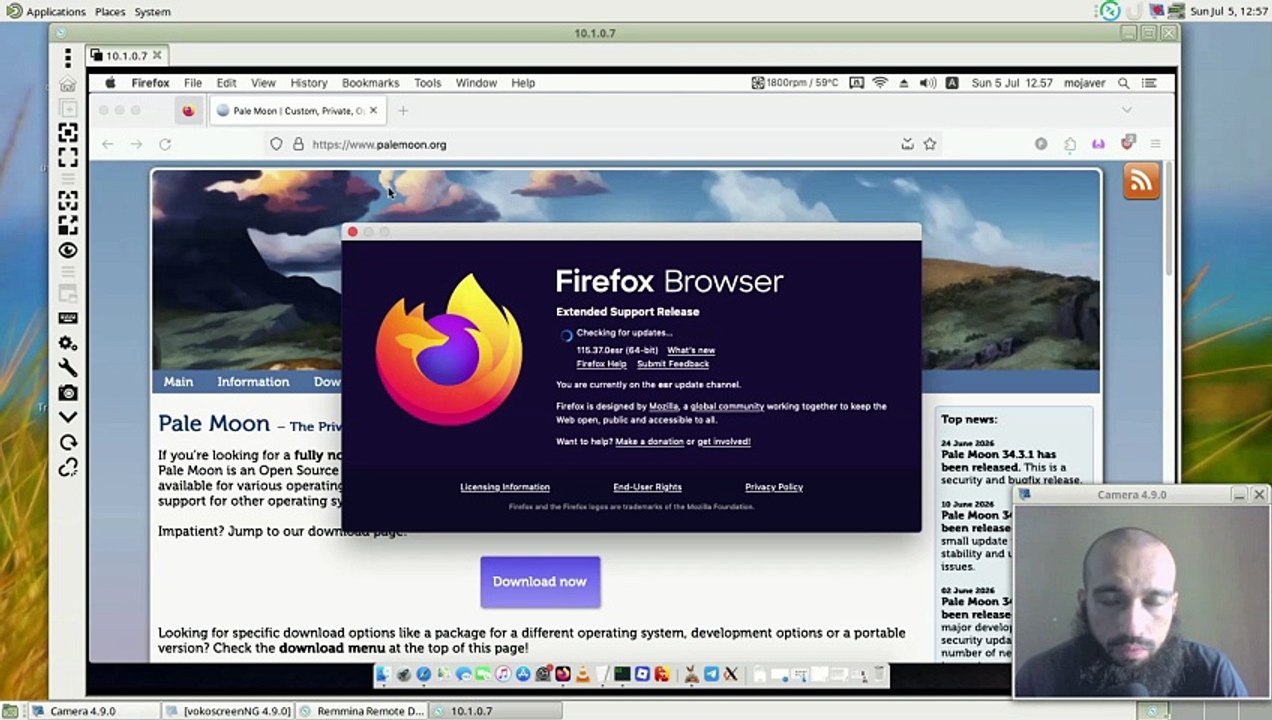Open Spotlight search magnifier icon

click(1124, 83)
